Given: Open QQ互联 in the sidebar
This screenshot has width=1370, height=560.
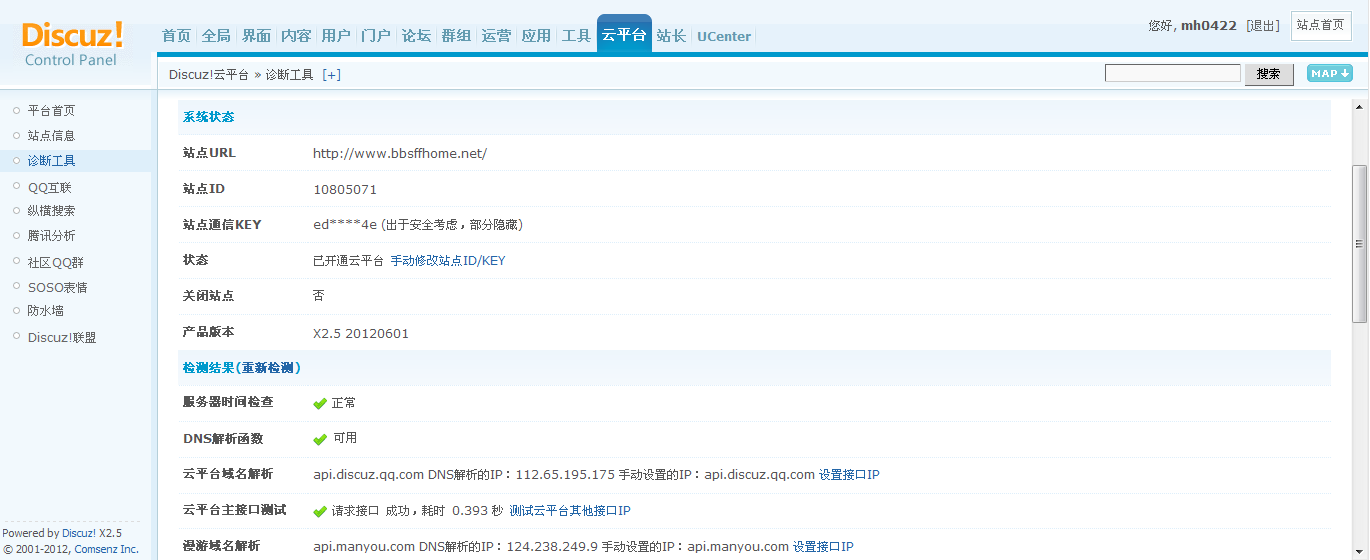Looking at the screenshot, I should tap(50, 187).
